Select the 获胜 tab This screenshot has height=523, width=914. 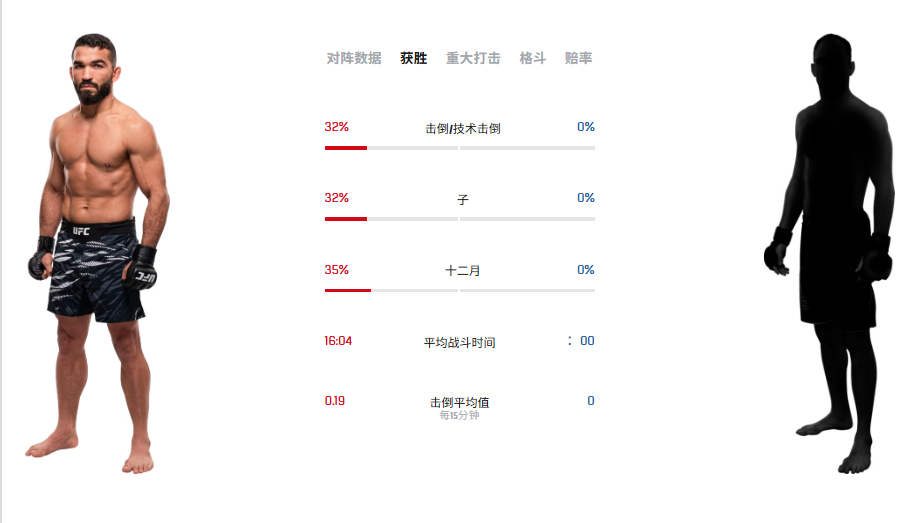pos(413,58)
